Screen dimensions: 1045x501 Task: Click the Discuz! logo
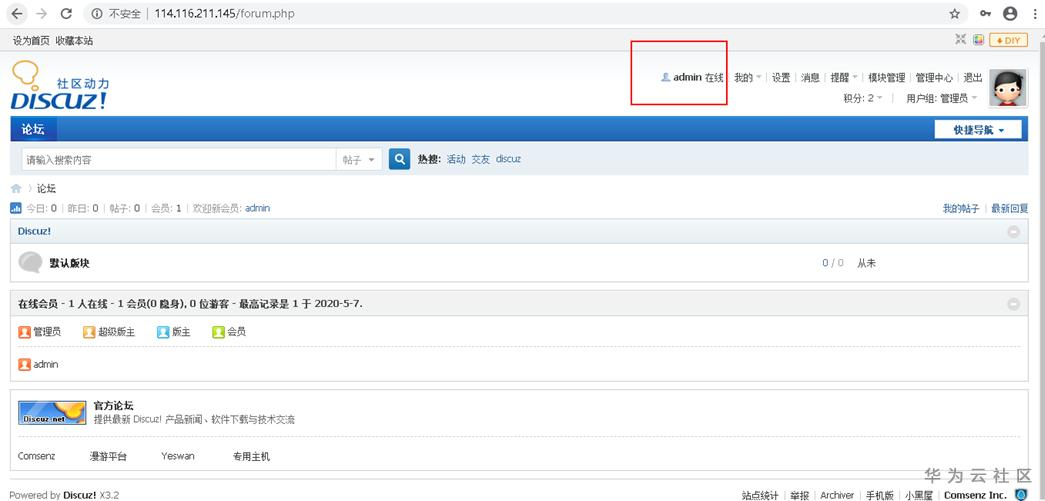59,85
